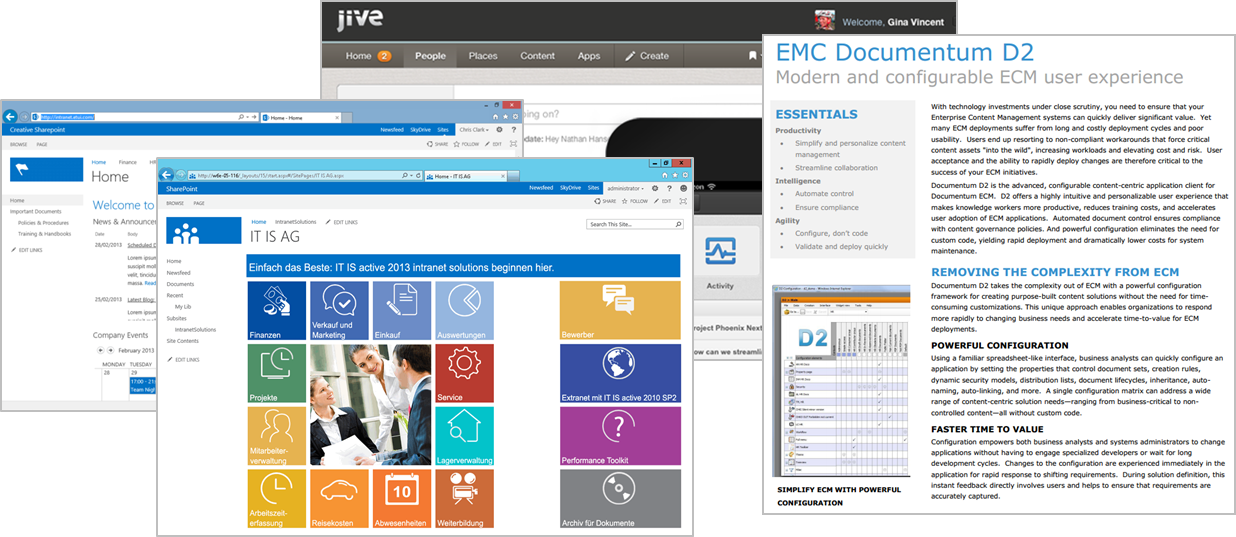Open the Verkauf und Marketing tile

[339, 310]
